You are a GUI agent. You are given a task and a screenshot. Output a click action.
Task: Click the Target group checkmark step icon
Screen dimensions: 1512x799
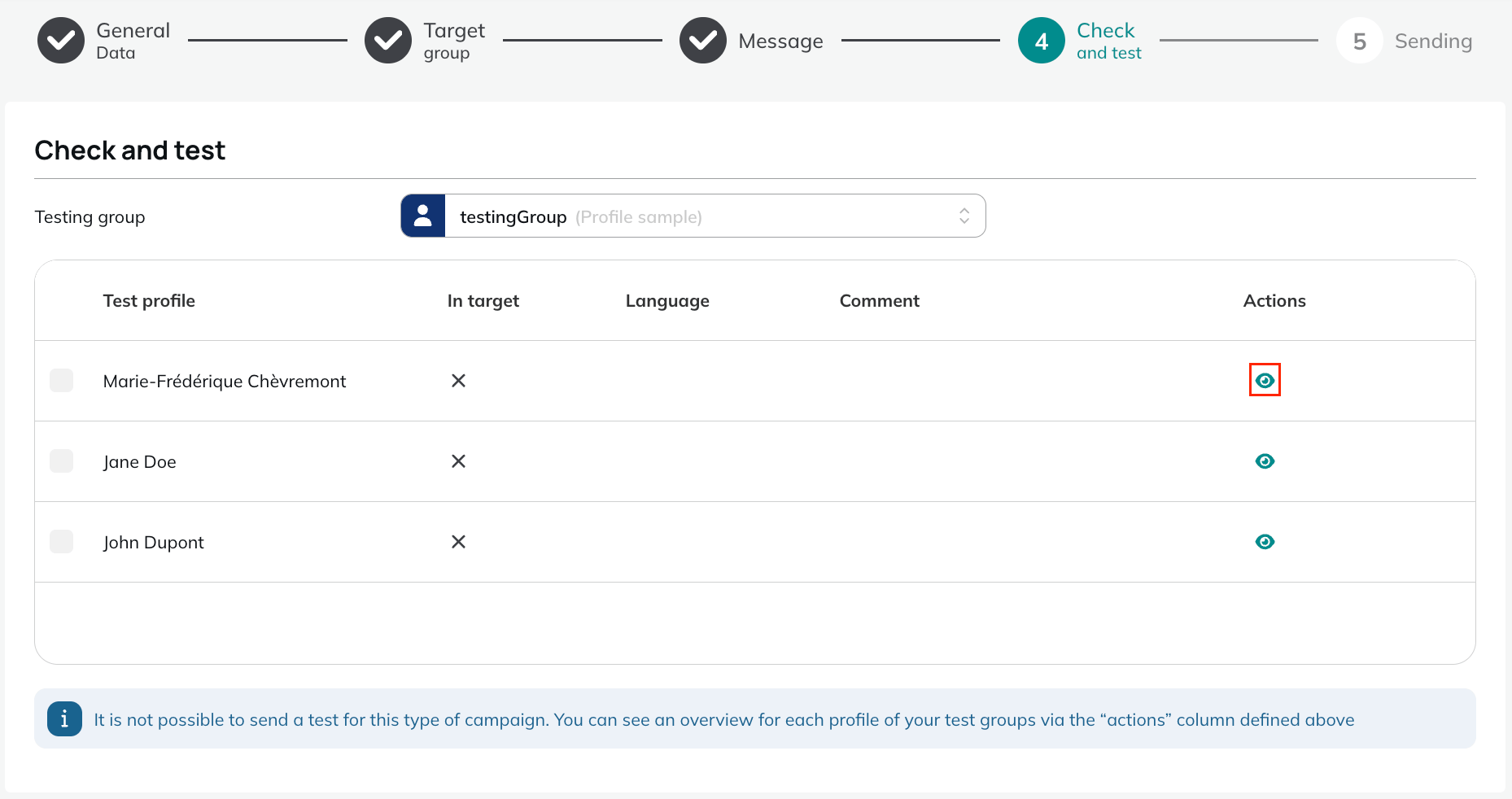(388, 41)
